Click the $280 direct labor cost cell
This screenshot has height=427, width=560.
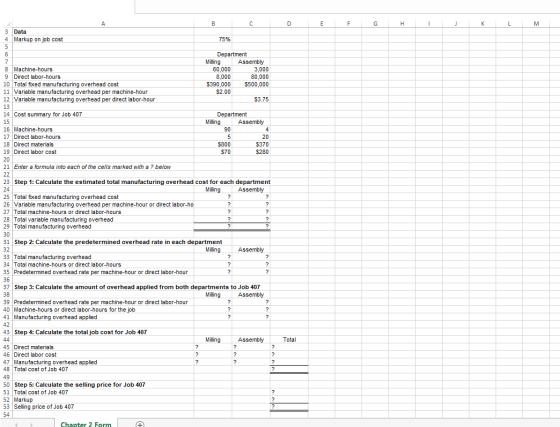(251, 152)
